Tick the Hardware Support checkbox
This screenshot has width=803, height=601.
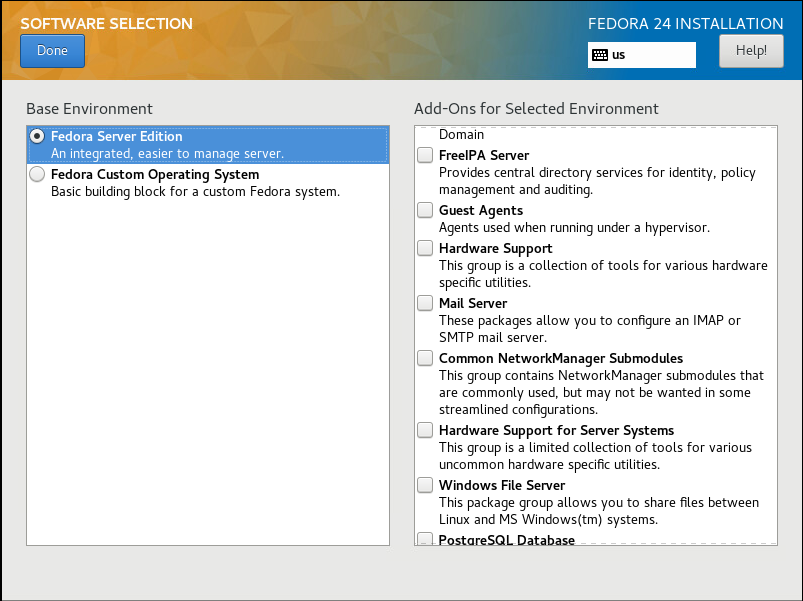[x=425, y=248]
